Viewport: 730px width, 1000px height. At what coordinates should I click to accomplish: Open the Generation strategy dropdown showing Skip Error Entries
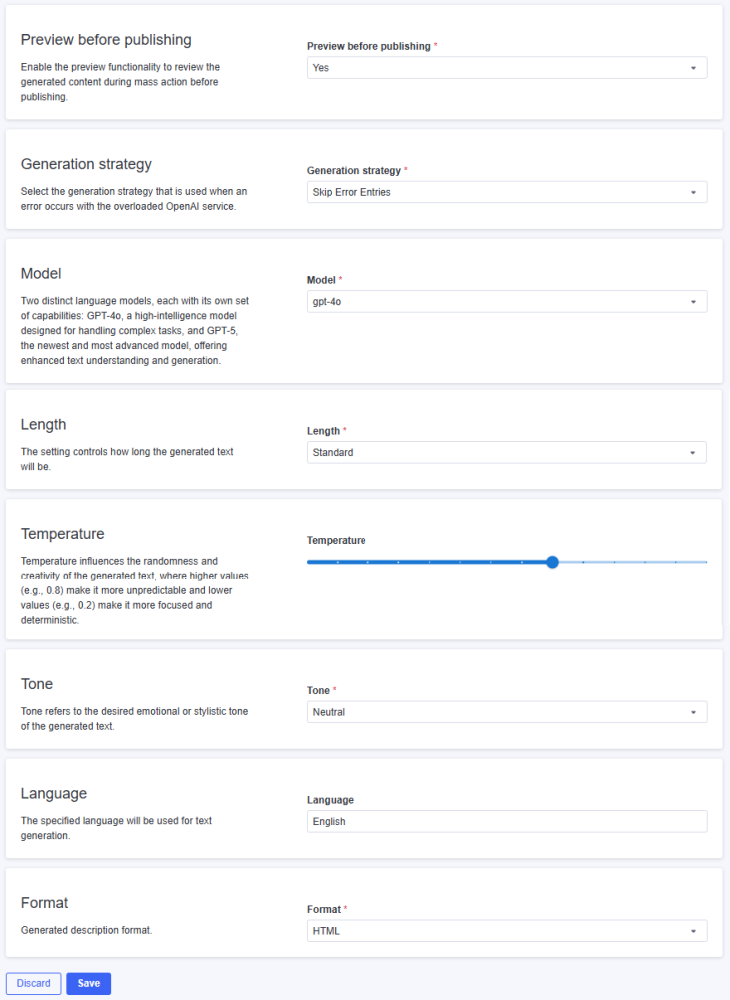[x=506, y=192]
